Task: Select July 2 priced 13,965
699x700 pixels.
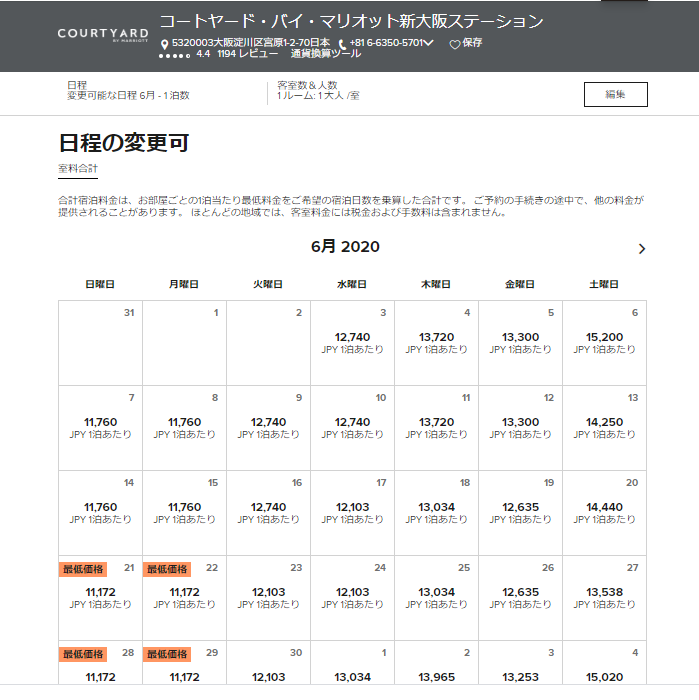Action: point(436,662)
